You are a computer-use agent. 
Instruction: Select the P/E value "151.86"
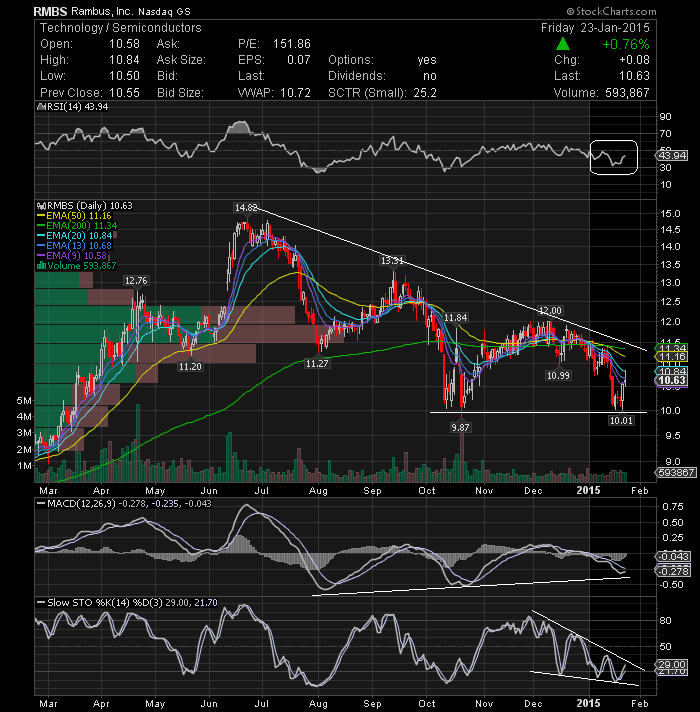click(x=292, y=44)
